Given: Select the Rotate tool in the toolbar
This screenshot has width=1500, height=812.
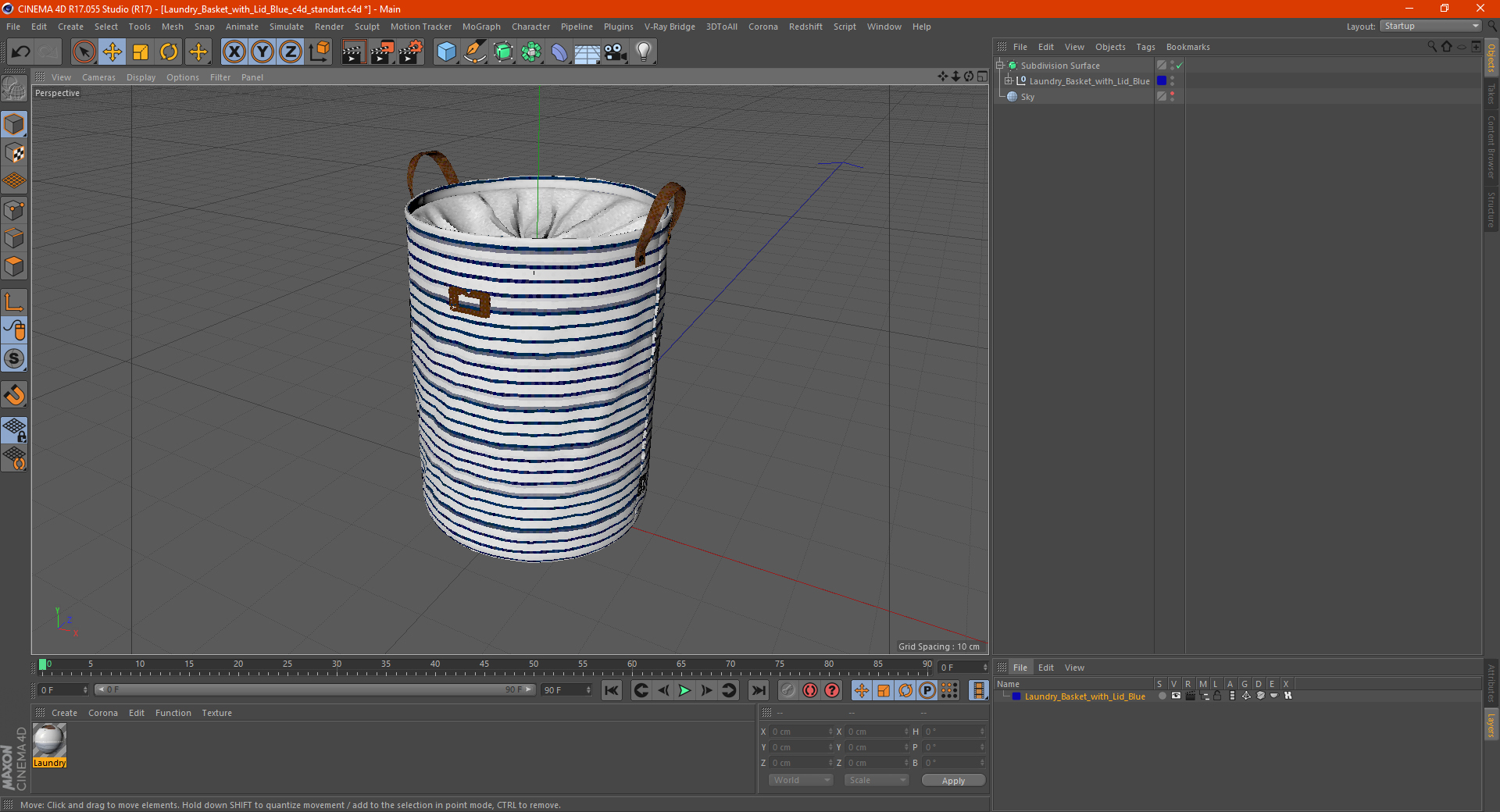Looking at the screenshot, I should point(169,52).
